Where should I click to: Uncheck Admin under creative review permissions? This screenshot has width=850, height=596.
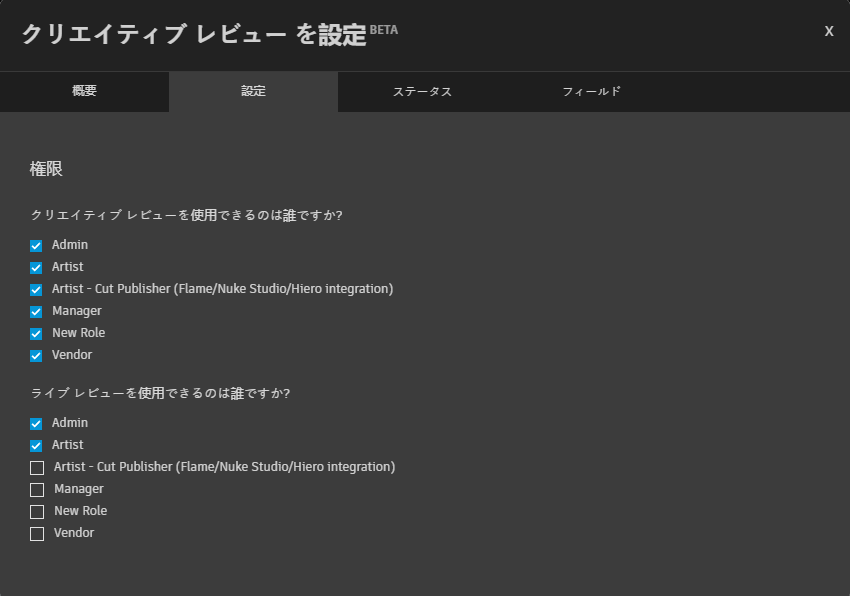[37, 244]
